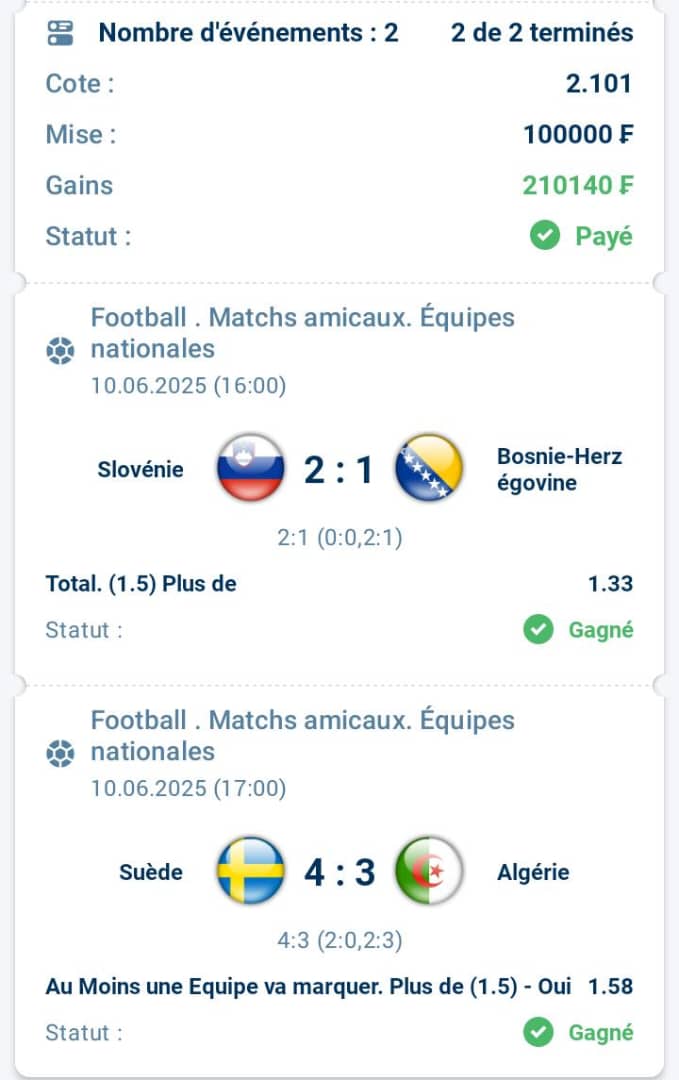Tap the Bosnia-Herzegovina flag icon
Screen dimensions: 679x1080
tap(429, 468)
